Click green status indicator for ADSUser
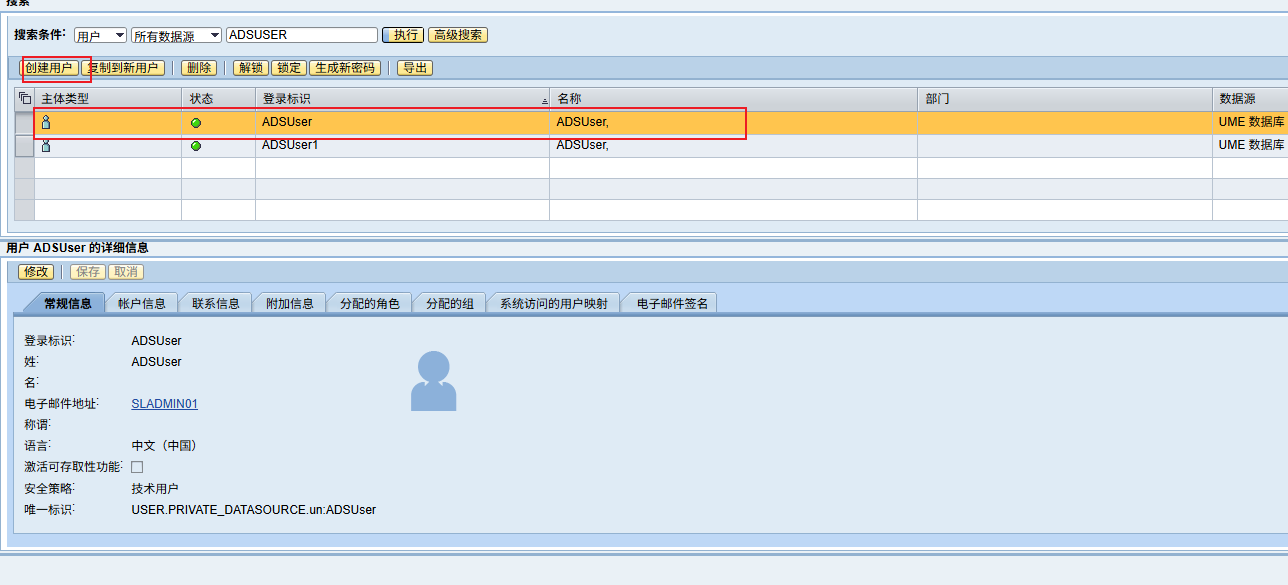 point(196,122)
